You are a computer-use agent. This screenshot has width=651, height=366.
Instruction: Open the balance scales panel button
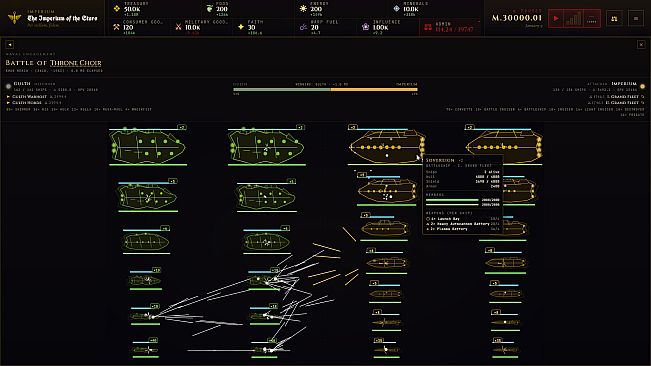(614, 18)
